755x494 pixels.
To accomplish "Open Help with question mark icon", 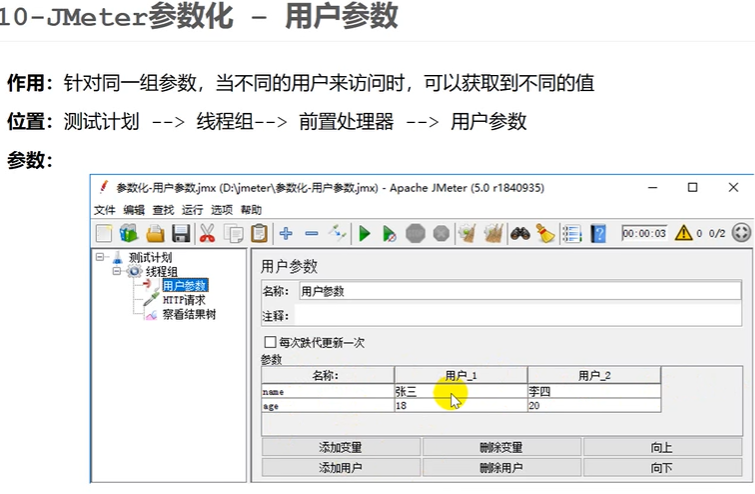I will pyautogui.click(x=598, y=234).
